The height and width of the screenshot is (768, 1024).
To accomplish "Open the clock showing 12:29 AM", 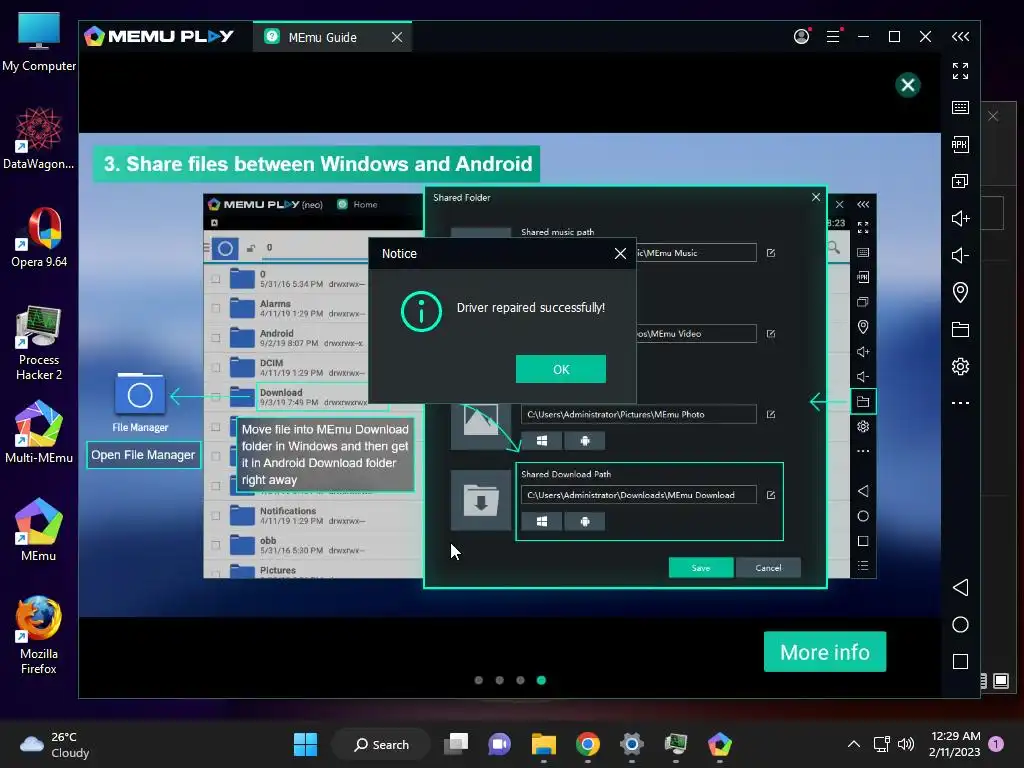I will click(x=955, y=744).
